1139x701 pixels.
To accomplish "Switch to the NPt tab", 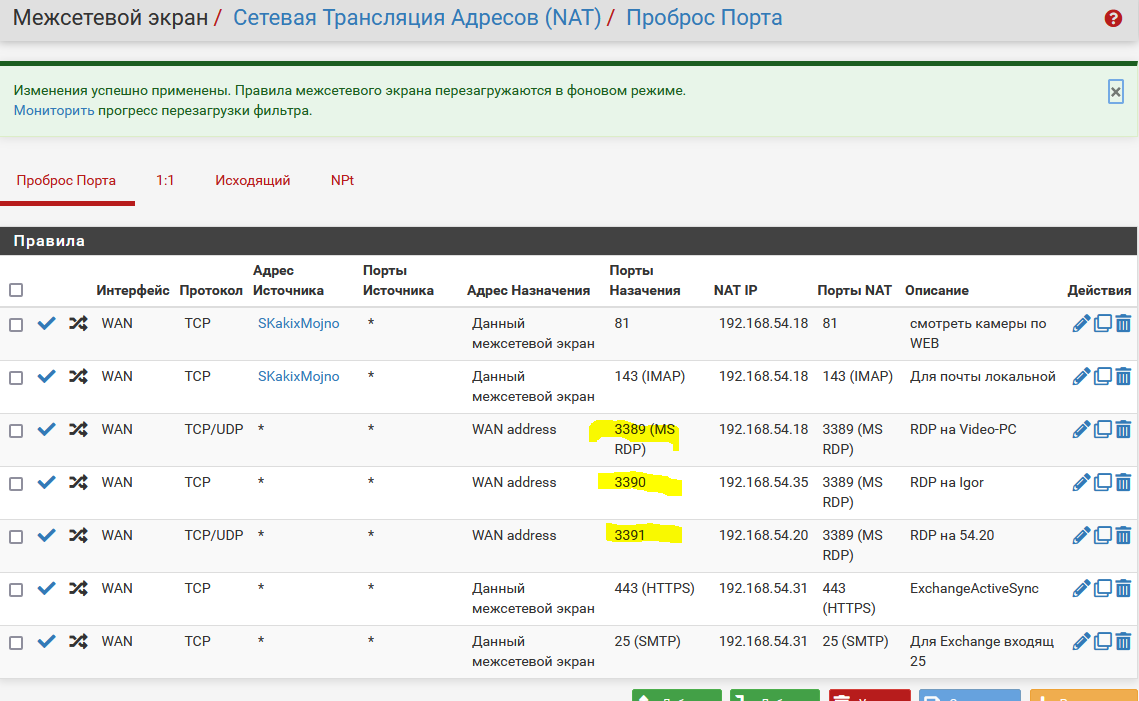I will 342,181.
